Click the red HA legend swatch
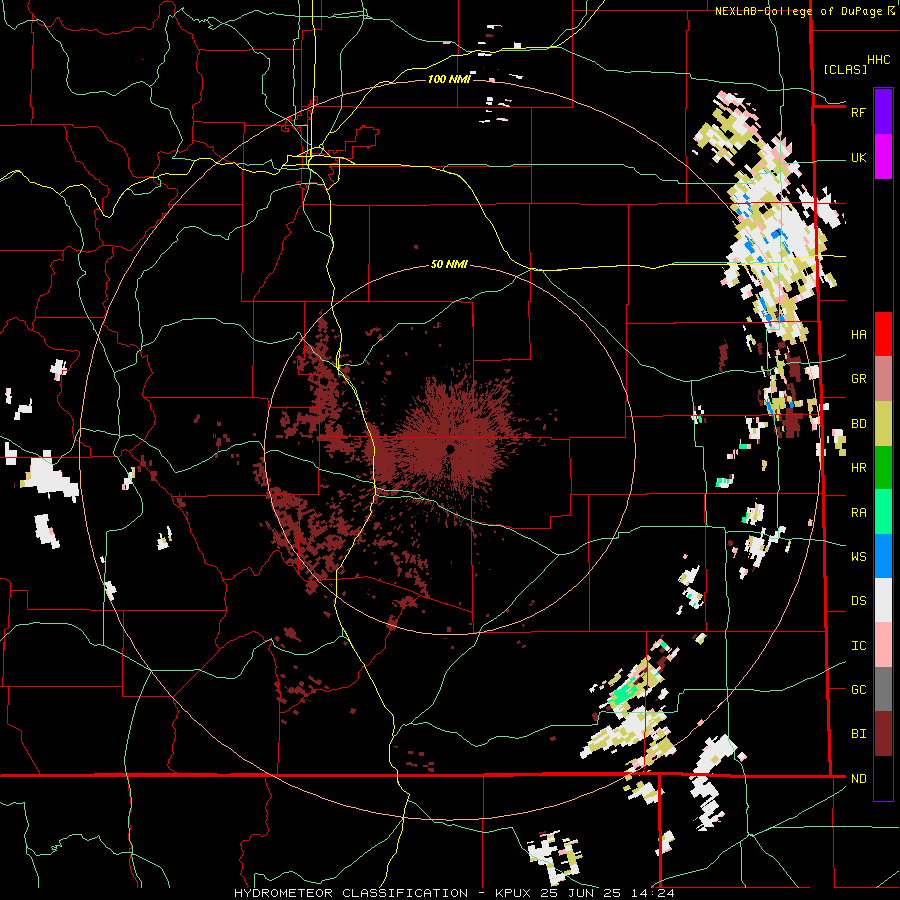Viewport: 900px width, 900px height. (883, 334)
